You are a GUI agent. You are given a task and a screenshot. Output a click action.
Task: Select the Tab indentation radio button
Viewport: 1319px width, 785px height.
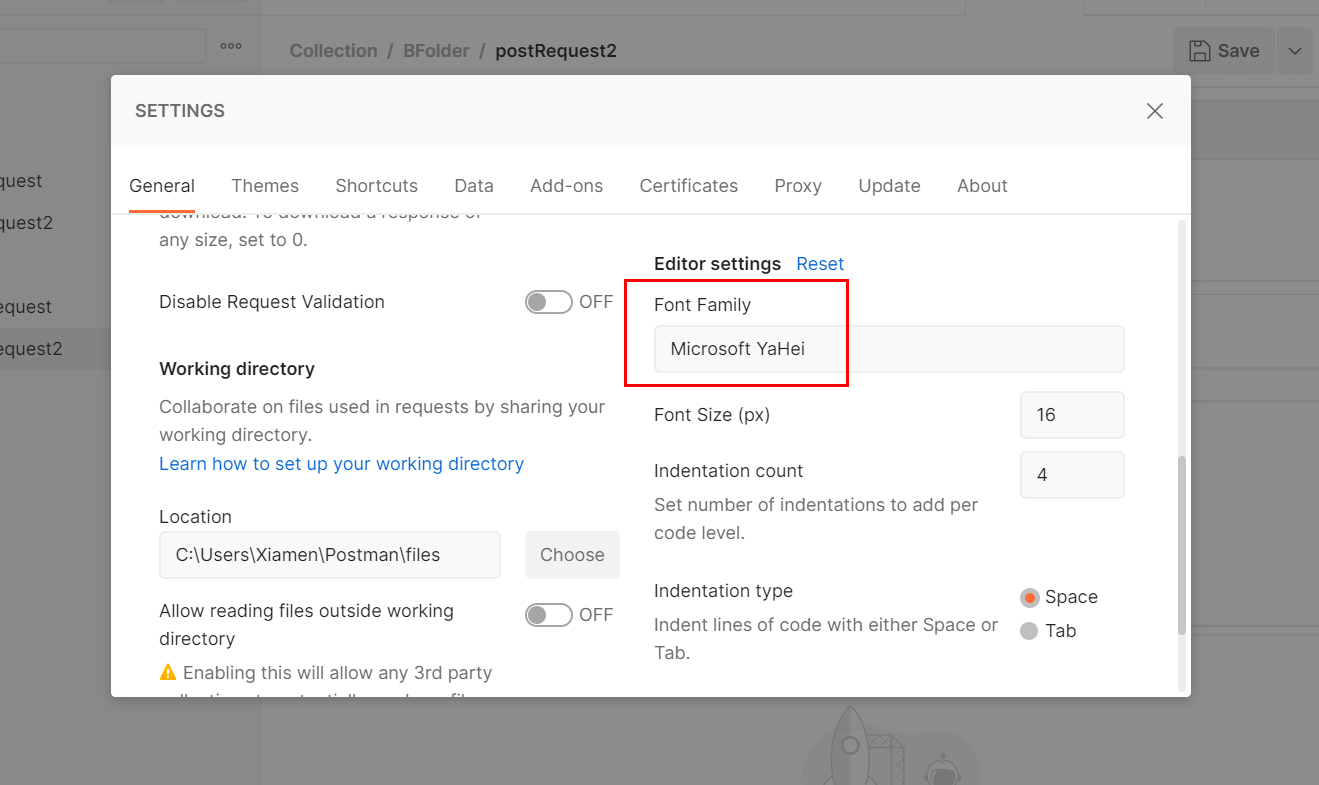click(1029, 631)
